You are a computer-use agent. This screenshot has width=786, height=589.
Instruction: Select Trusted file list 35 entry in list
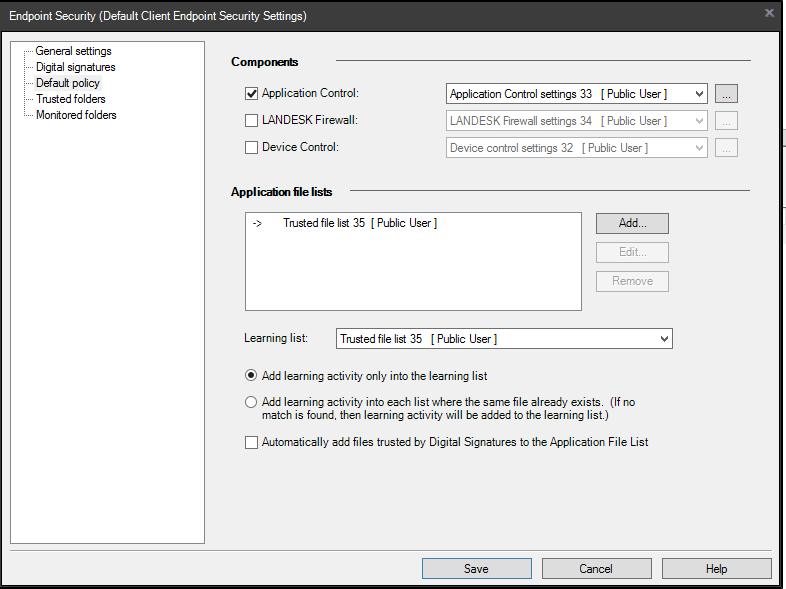pos(359,223)
